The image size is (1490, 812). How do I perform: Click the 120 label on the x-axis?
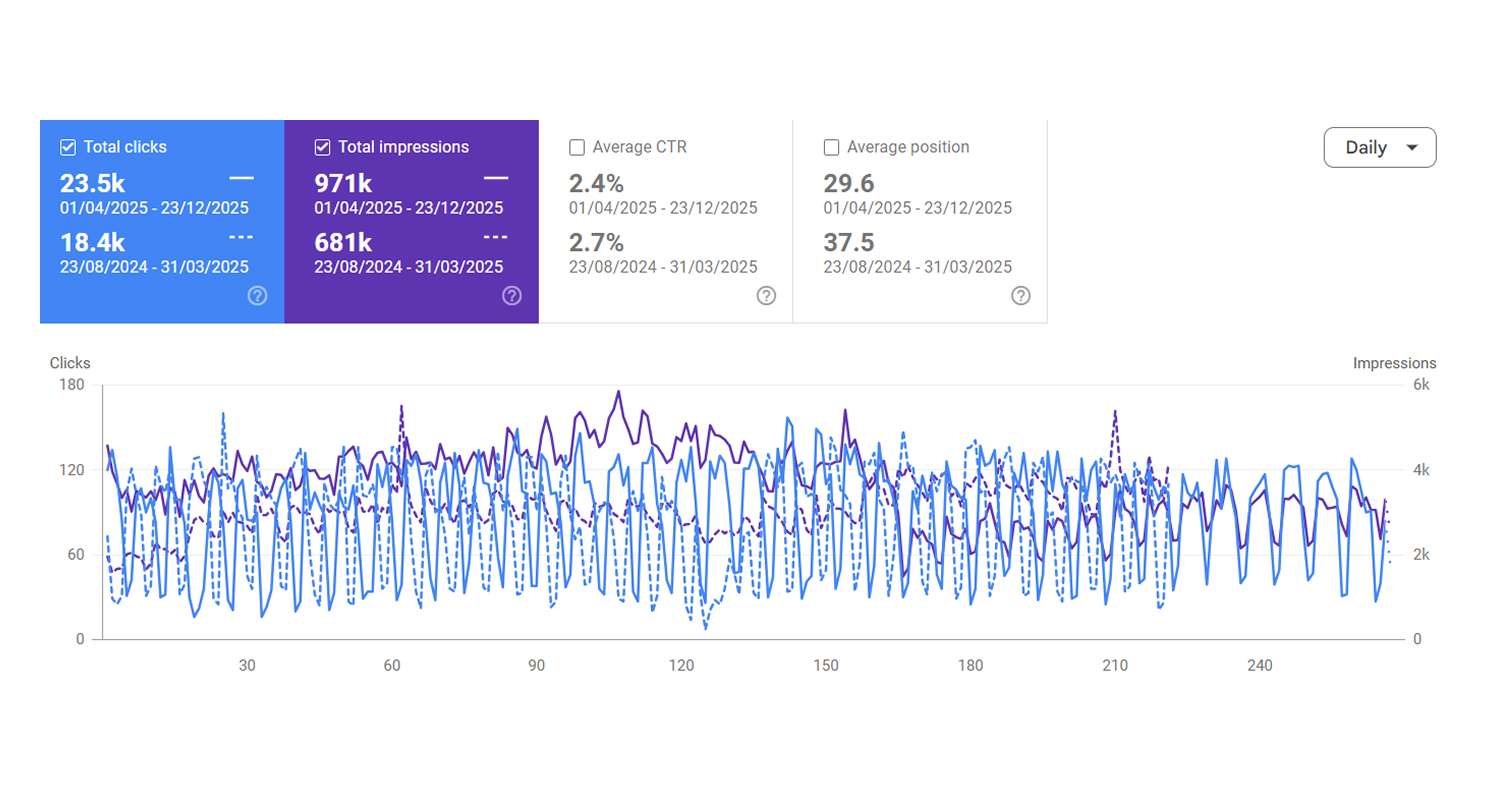click(x=681, y=666)
